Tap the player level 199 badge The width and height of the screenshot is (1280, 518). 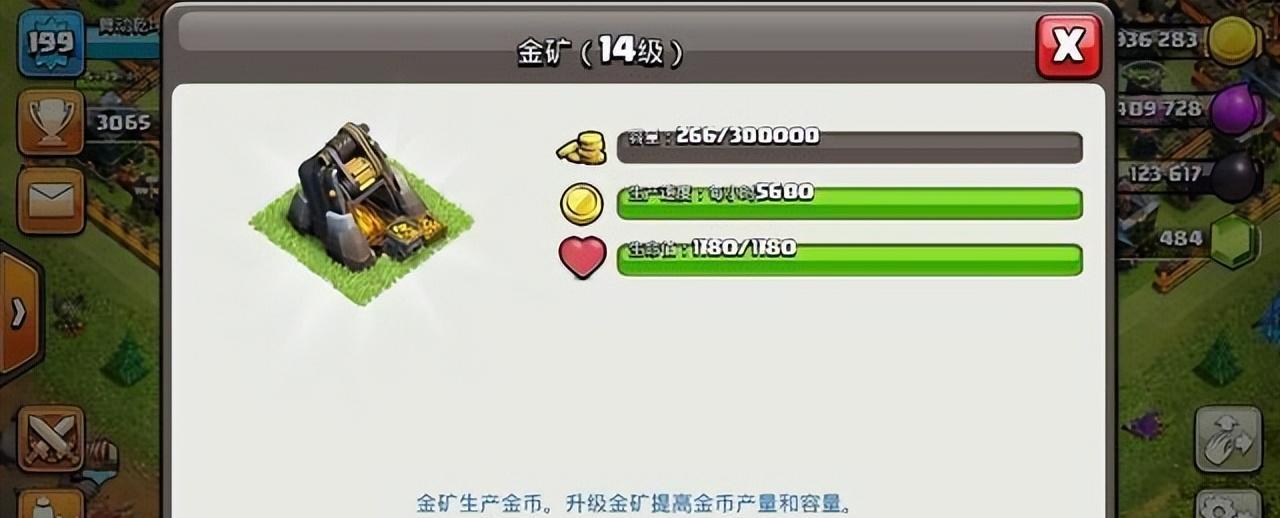click(x=48, y=43)
